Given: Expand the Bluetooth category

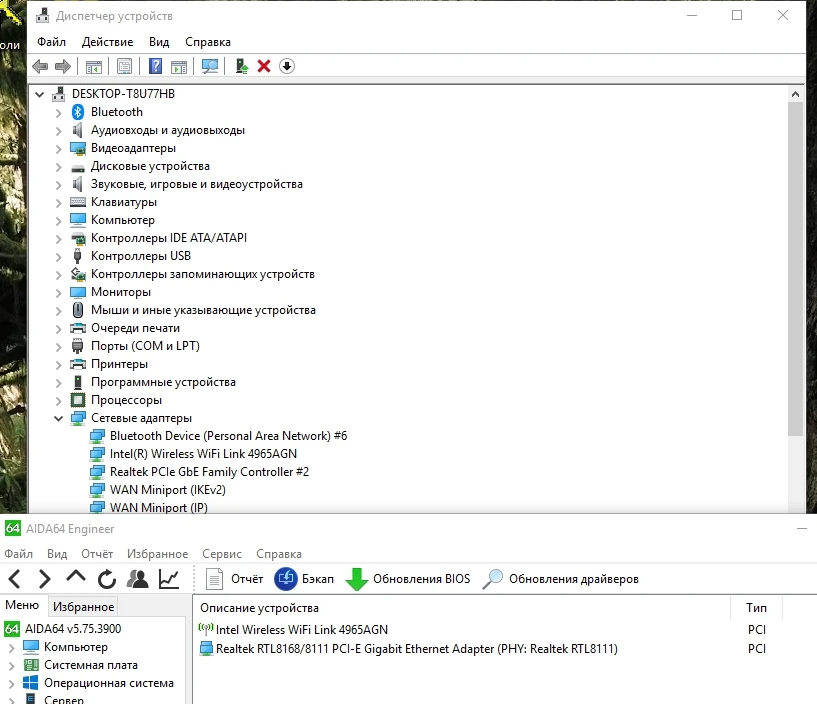Looking at the screenshot, I should pos(58,113).
